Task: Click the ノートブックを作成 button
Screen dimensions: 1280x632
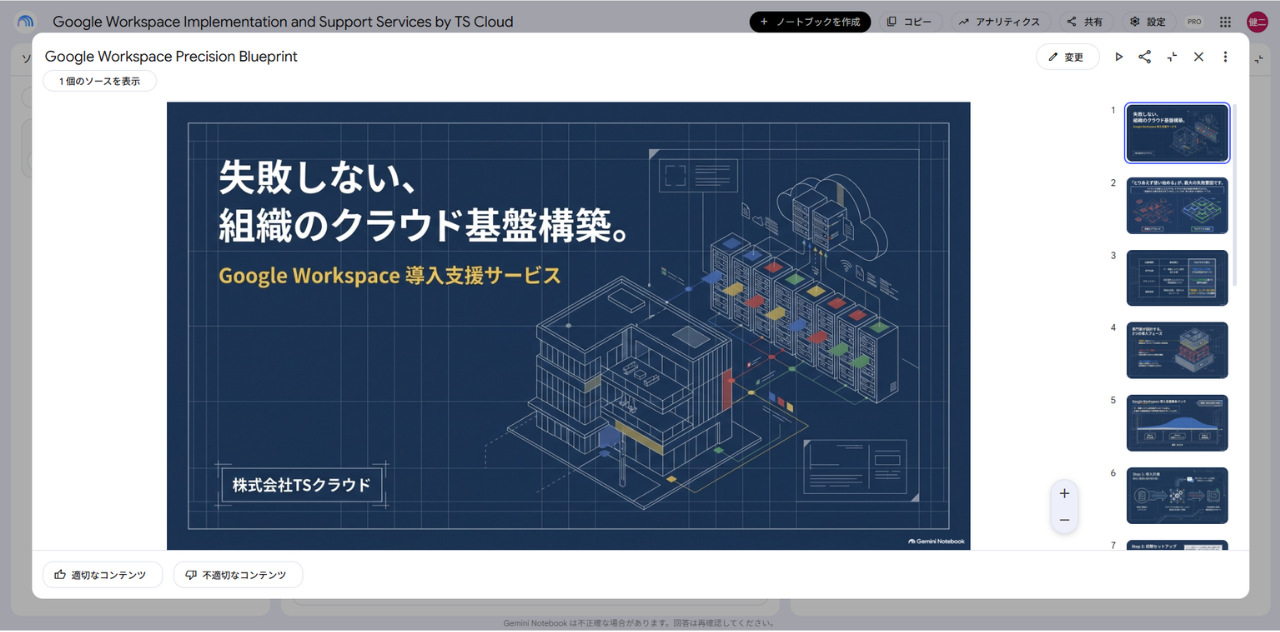Action: pos(810,21)
